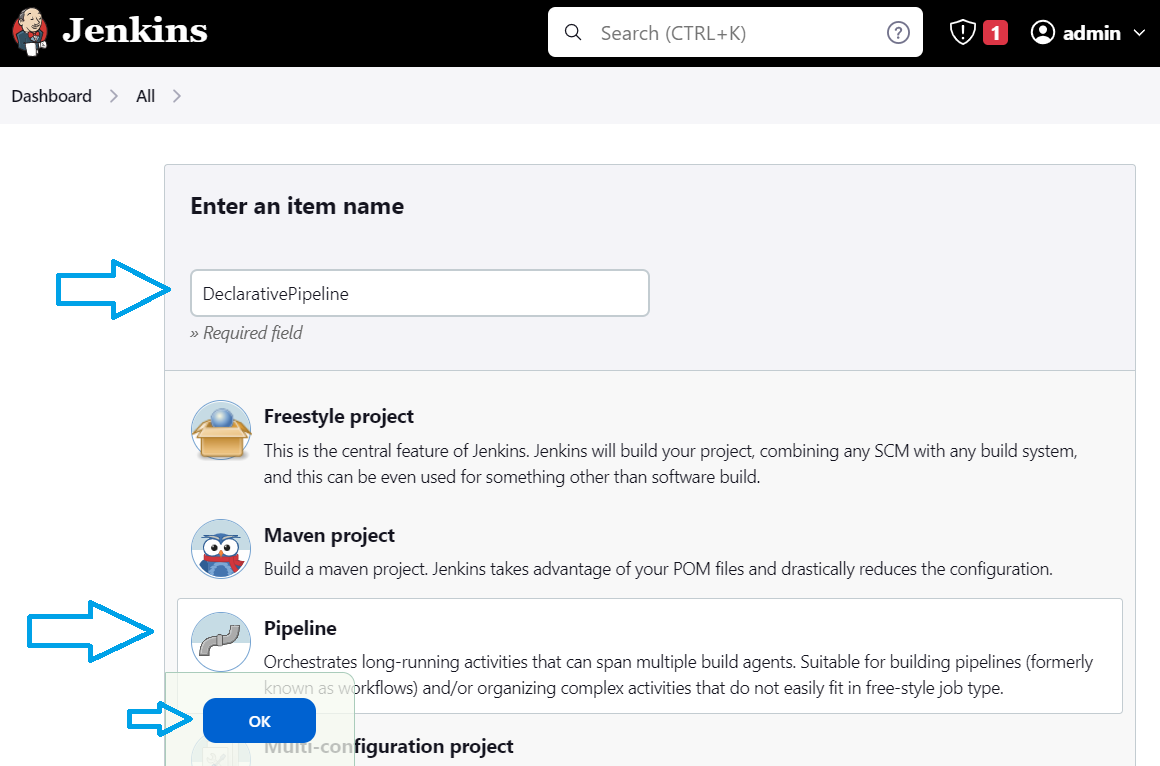Click the admin user avatar icon
The width and height of the screenshot is (1160, 766).
1043,33
